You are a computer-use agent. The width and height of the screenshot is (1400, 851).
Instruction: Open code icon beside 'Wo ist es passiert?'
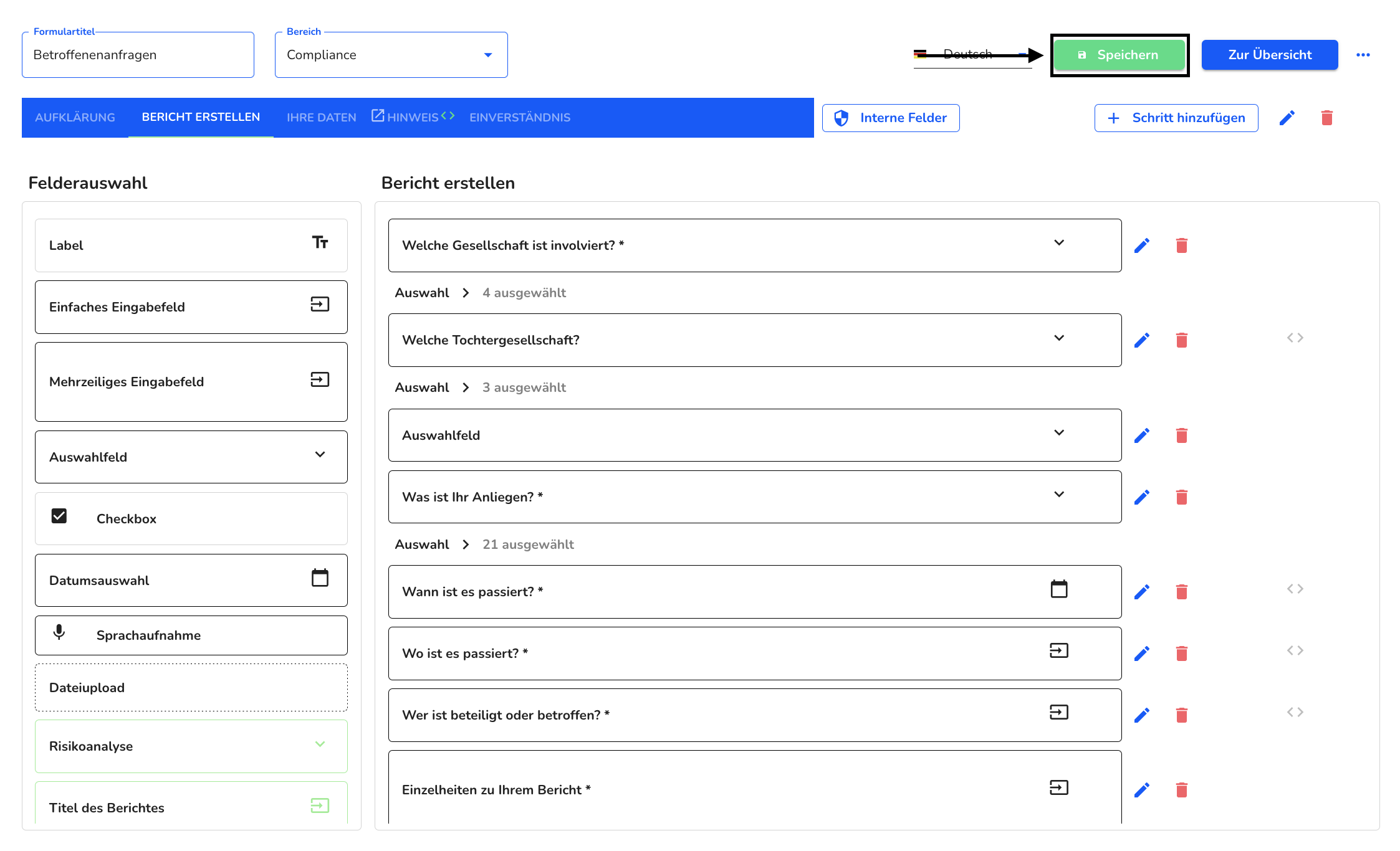pos(1295,650)
